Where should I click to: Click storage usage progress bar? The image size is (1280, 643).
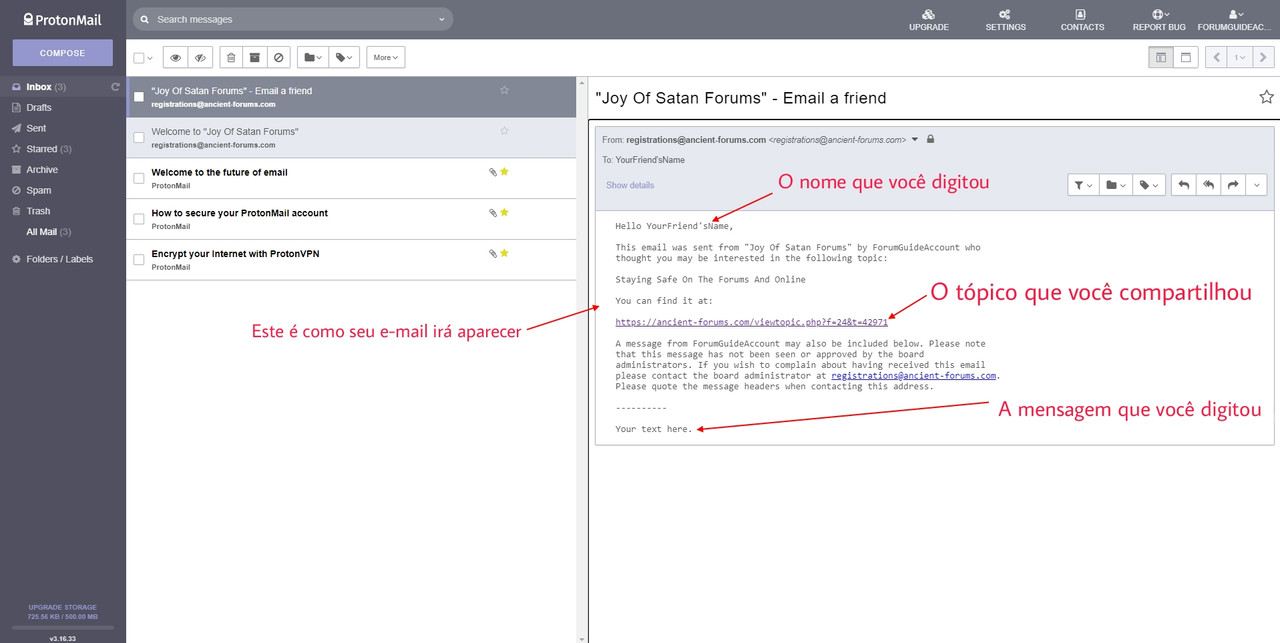click(63, 627)
